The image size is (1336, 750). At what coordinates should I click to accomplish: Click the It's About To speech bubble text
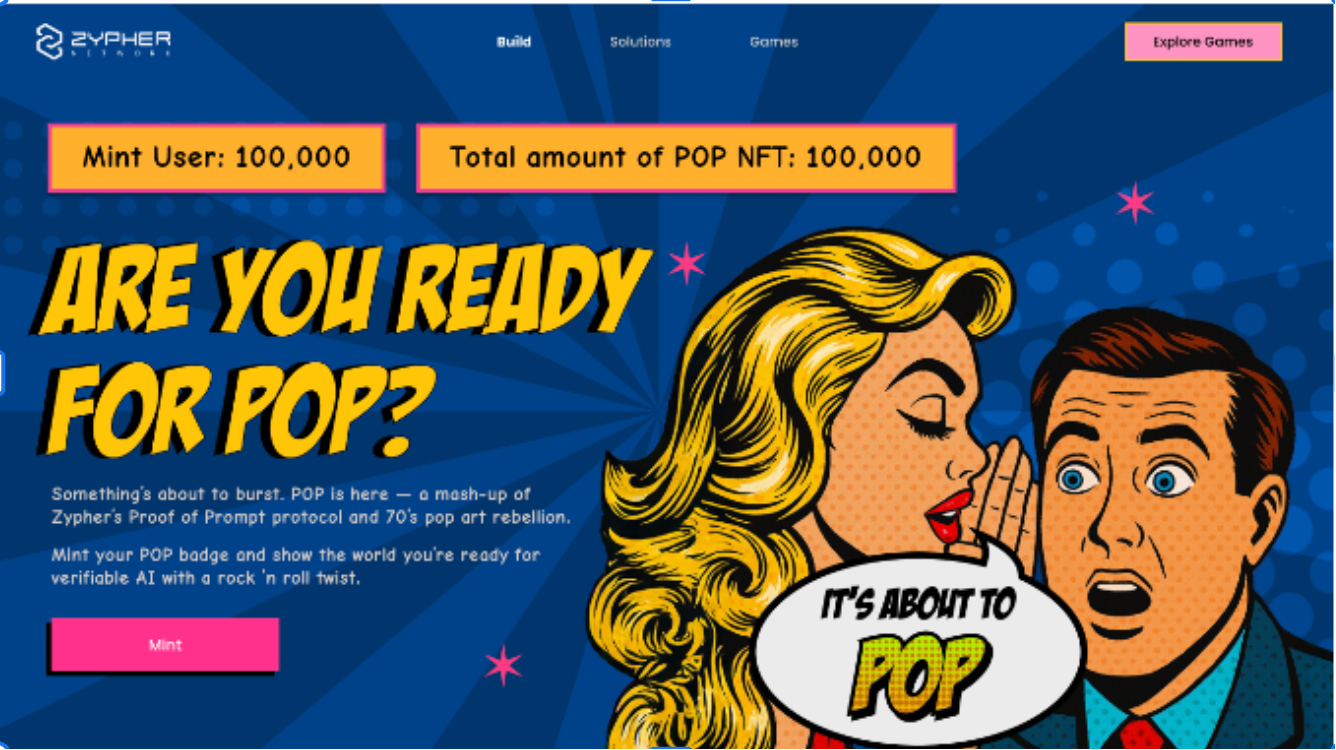point(918,604)
